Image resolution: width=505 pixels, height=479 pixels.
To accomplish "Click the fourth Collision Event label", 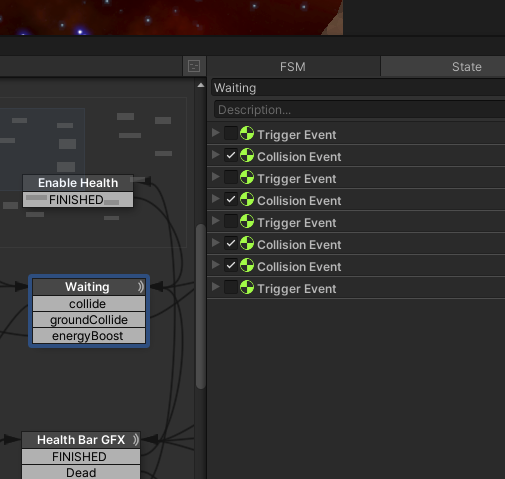I will [x=299, y=267].
